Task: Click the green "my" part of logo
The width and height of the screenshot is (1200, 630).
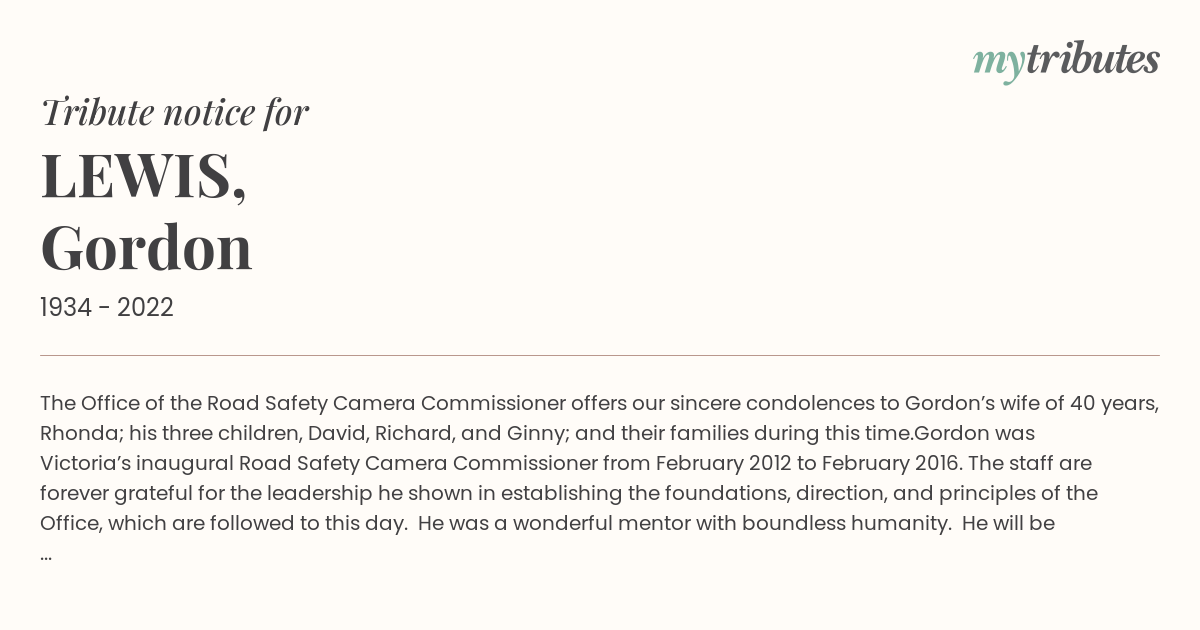Action: click(998, 64)
